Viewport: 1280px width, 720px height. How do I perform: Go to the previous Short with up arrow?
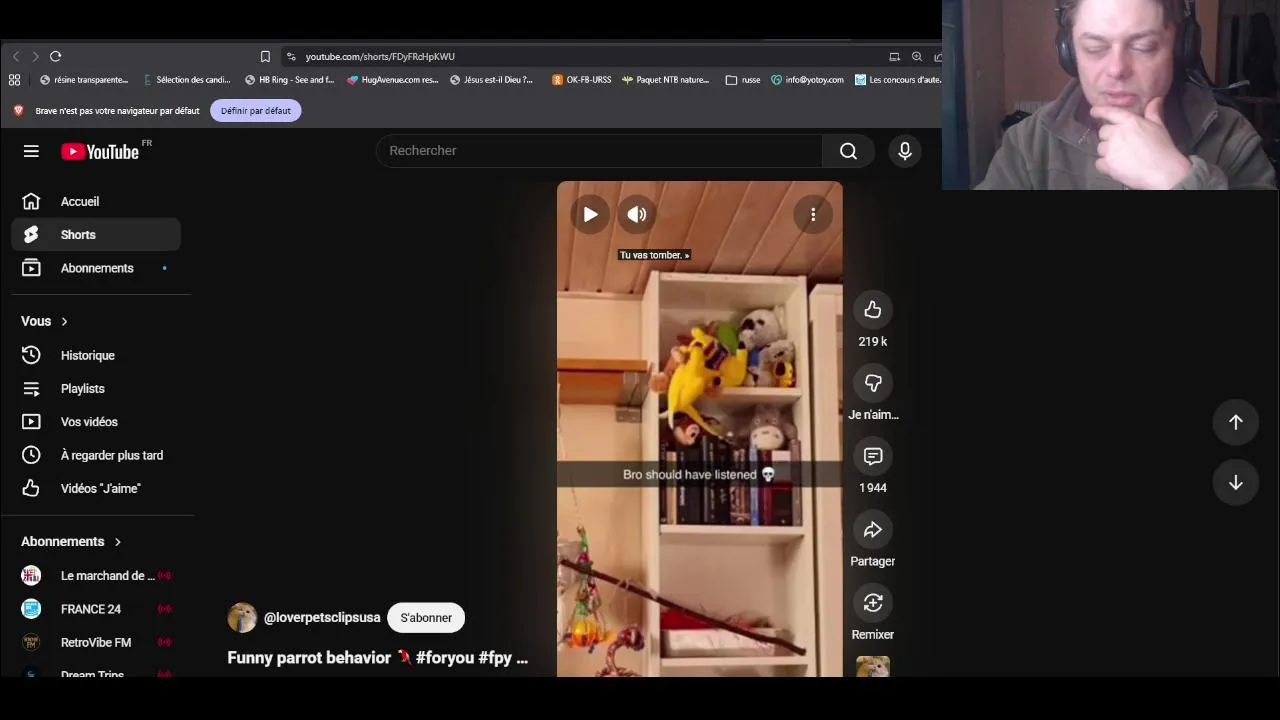(1236, 422)
